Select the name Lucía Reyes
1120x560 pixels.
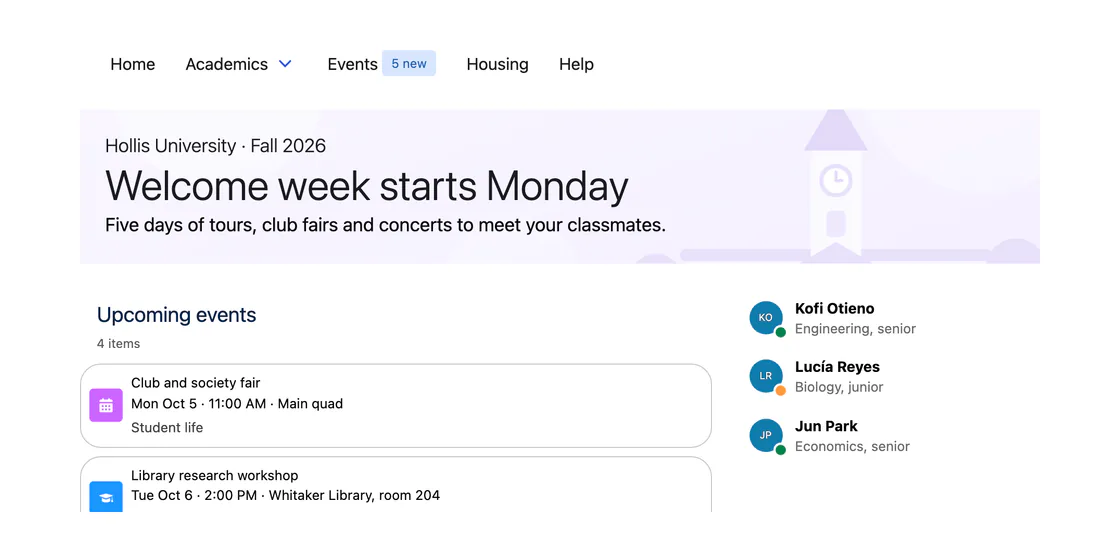[837, 367]
